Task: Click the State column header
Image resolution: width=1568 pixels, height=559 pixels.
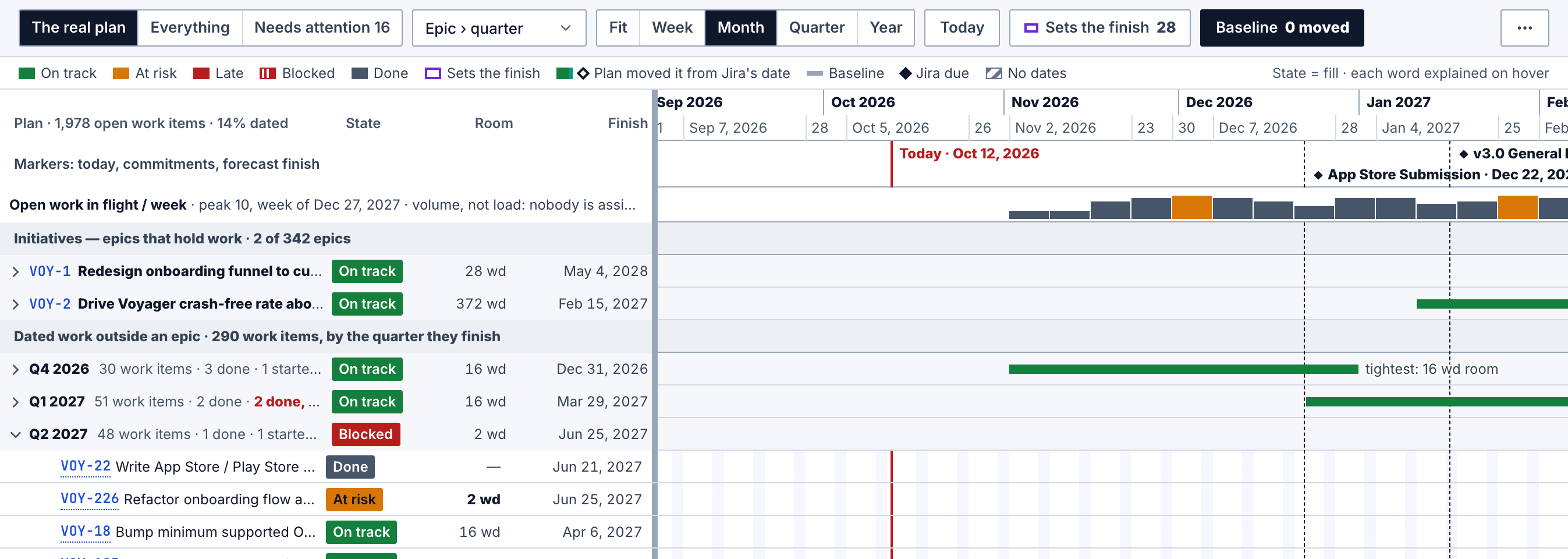Action: (x=363, y=123)
